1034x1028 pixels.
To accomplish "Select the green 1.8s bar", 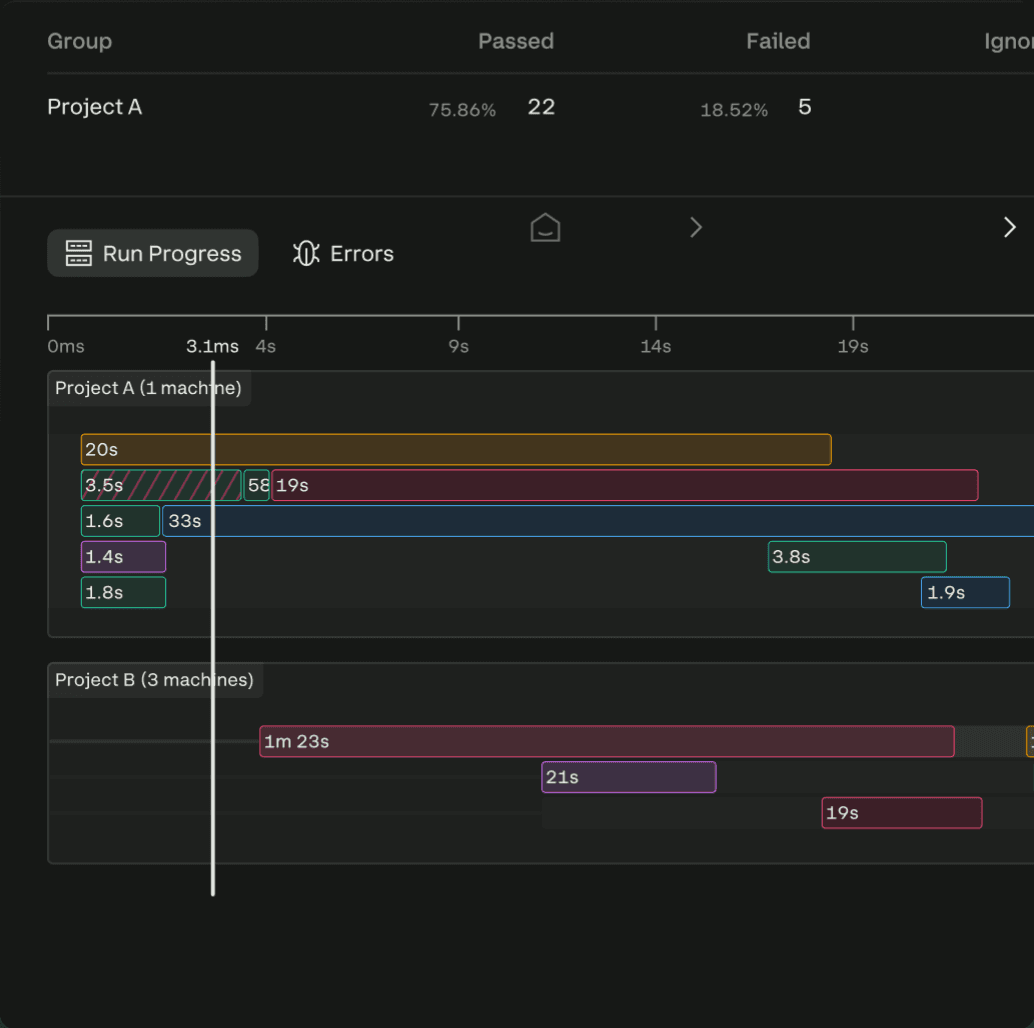I will 123,592.
